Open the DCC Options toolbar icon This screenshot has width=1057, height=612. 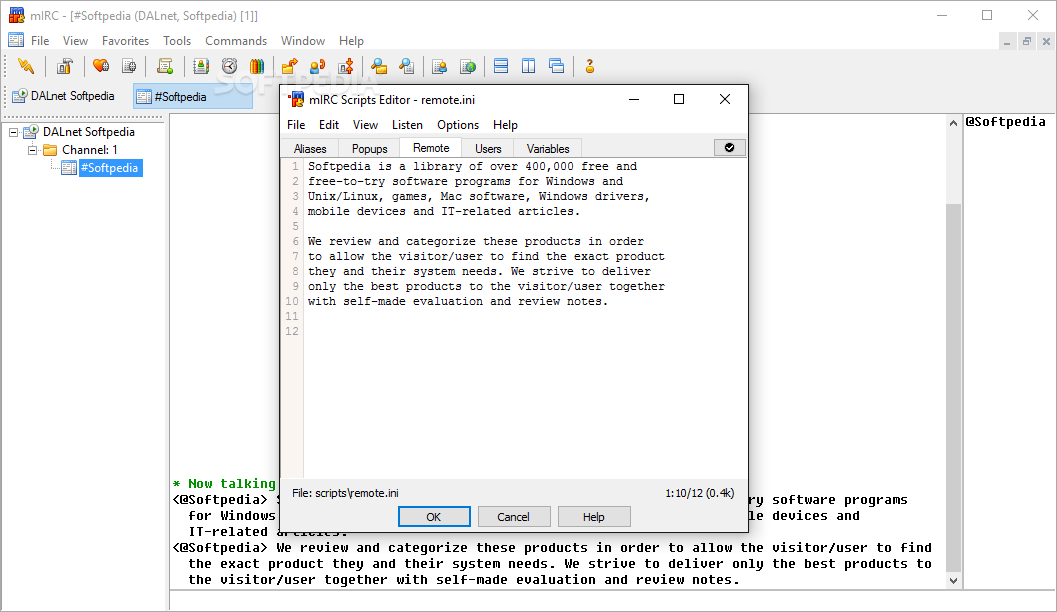pos(346,66)
